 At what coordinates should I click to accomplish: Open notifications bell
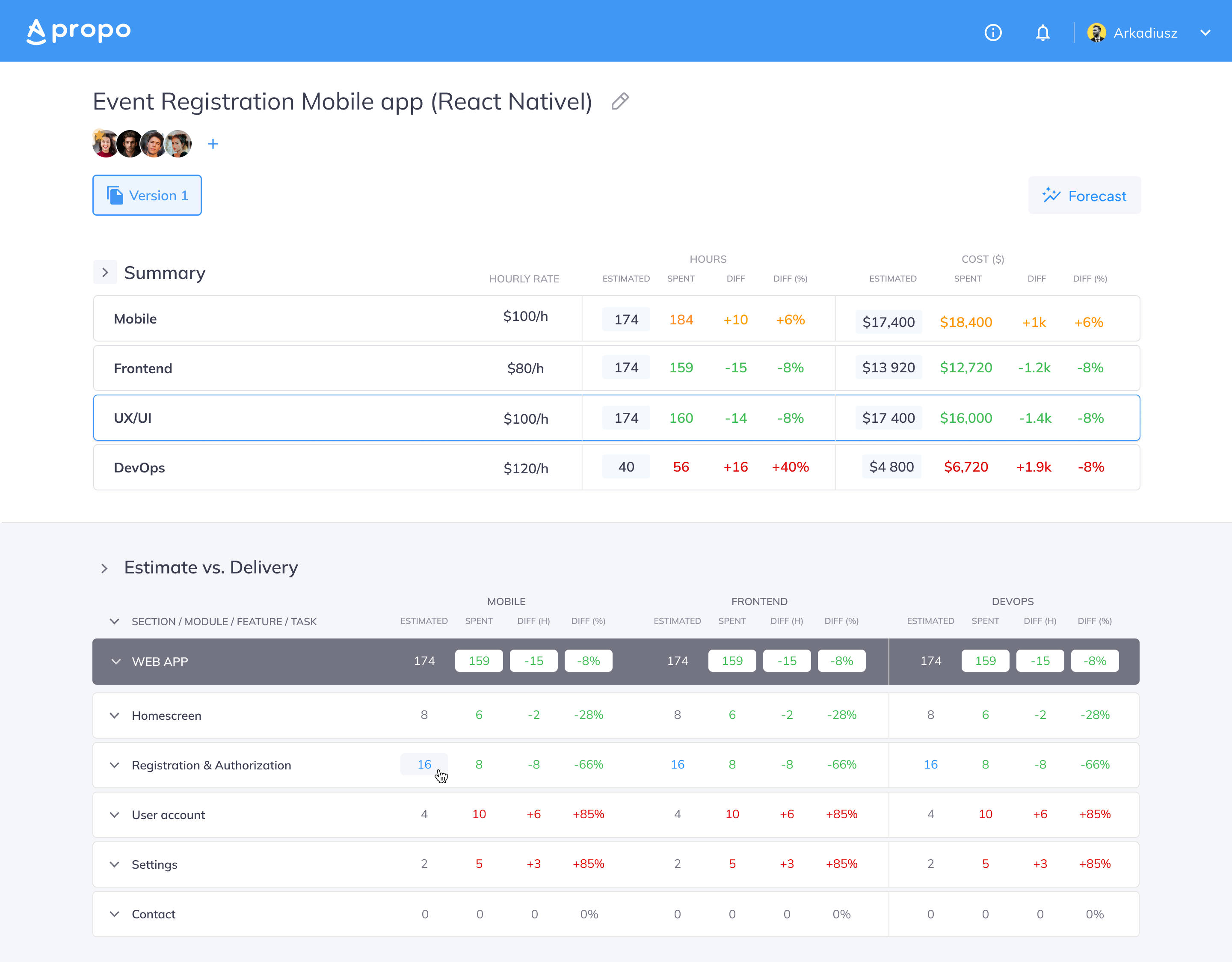1042,33
